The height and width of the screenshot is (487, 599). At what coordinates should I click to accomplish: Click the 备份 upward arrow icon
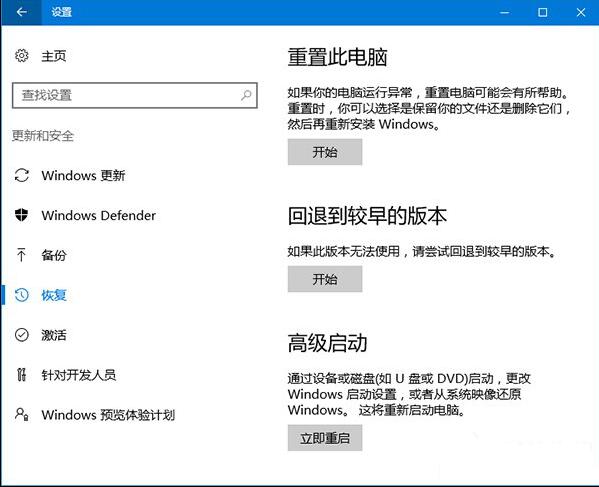pos(21,255)
